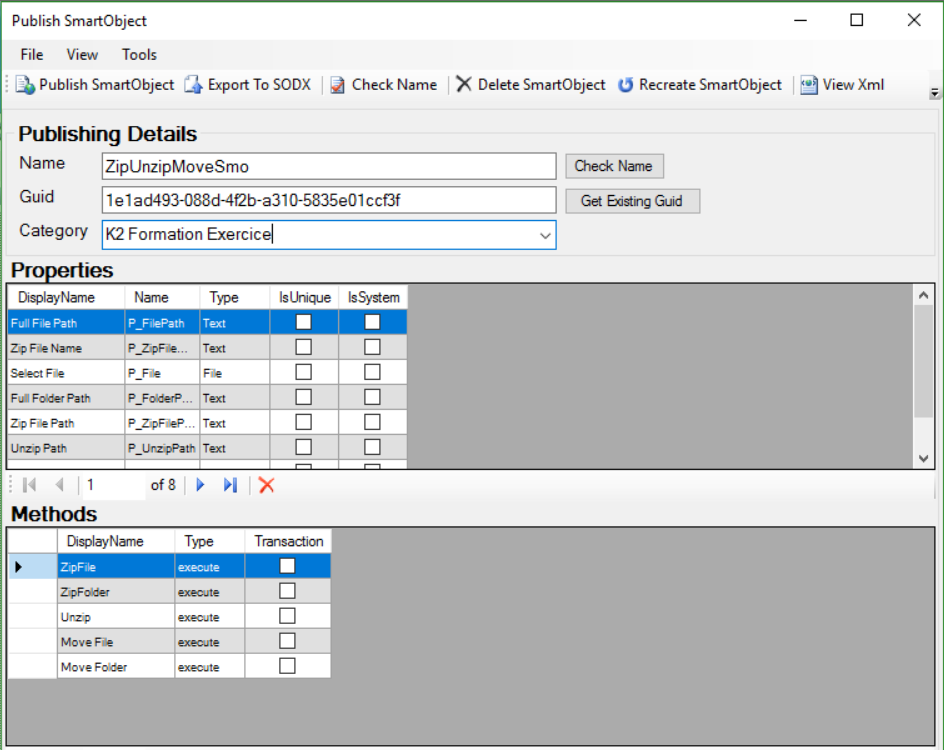The height and width of the screenshot is (750, 944).
Task: Click the Check Name toolbar icon
Action: tap(338, 85)
